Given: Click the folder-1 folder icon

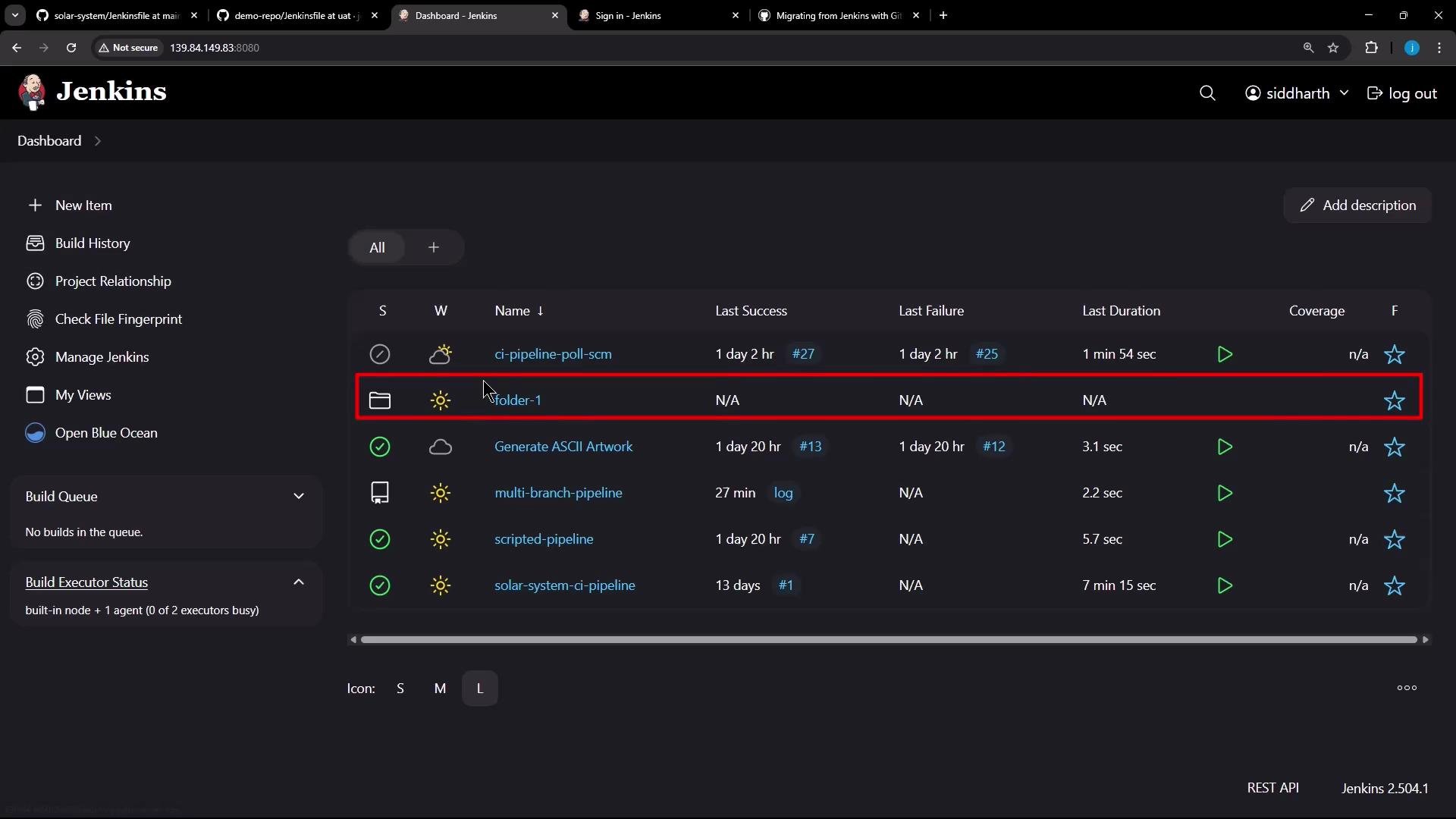Looking at the screenshot, I should (x=380, y=400).
